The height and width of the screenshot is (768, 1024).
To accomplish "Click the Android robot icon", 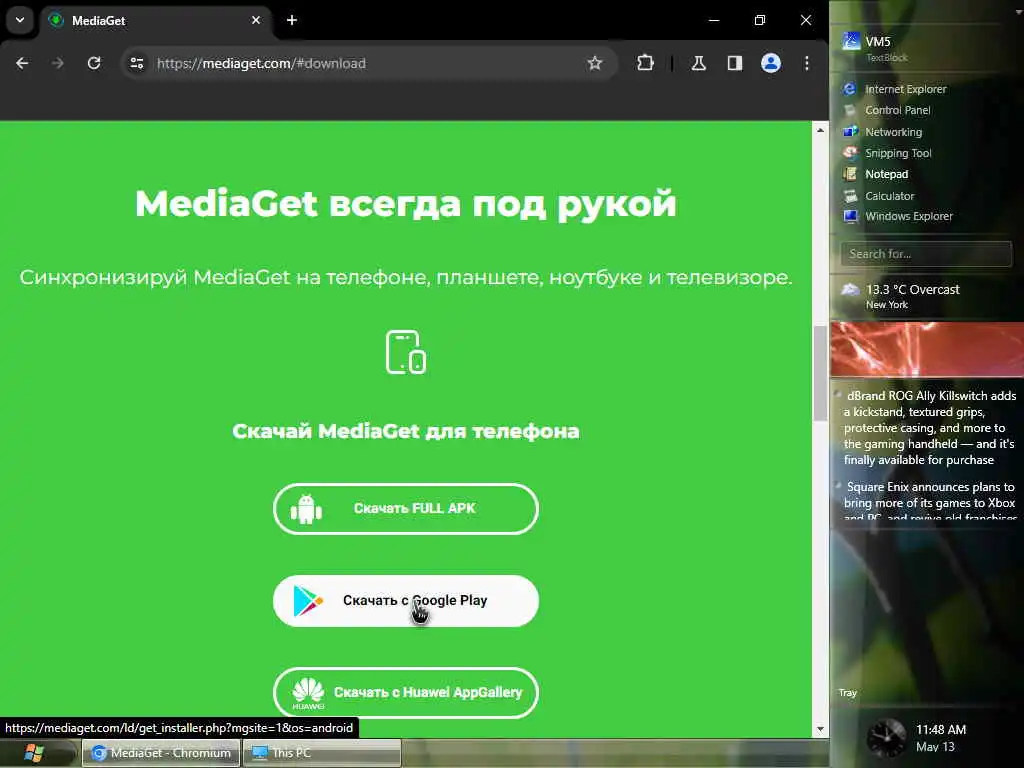I will pos(306,509).
